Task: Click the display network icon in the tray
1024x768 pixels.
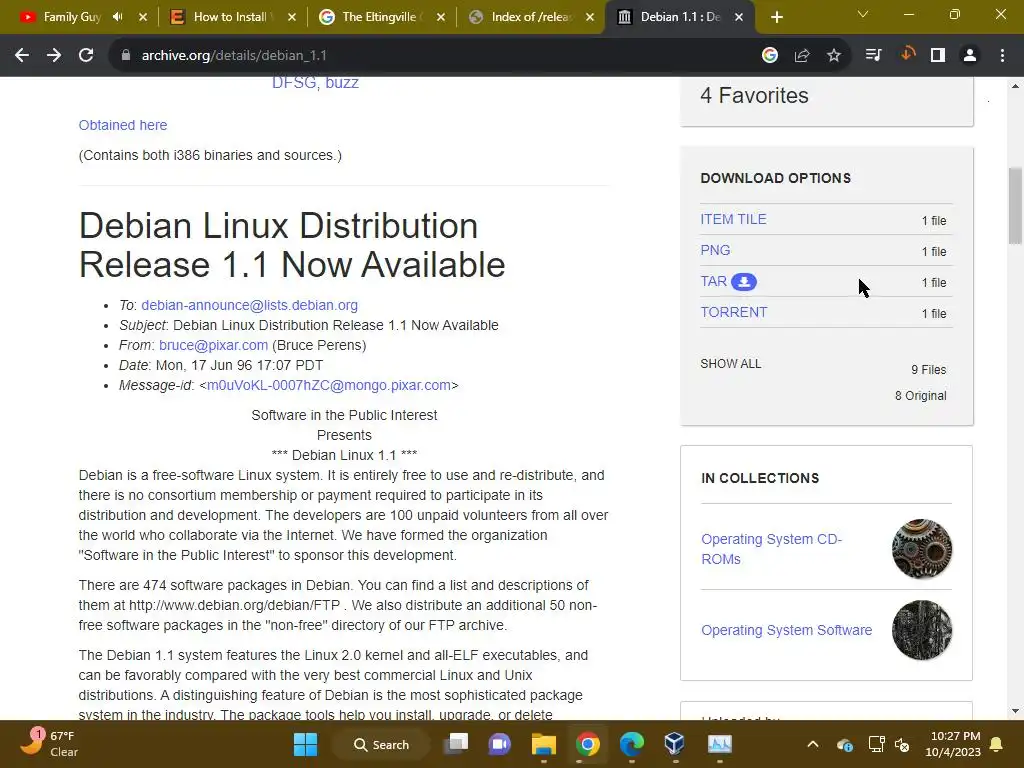Action: pyautogui.click(x=876, y=744)
